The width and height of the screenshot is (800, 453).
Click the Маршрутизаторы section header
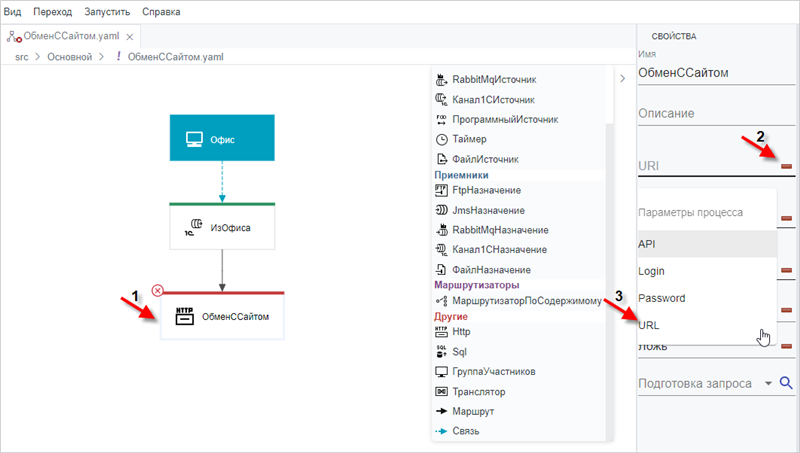pyautogui.click(x=477, y=285)
